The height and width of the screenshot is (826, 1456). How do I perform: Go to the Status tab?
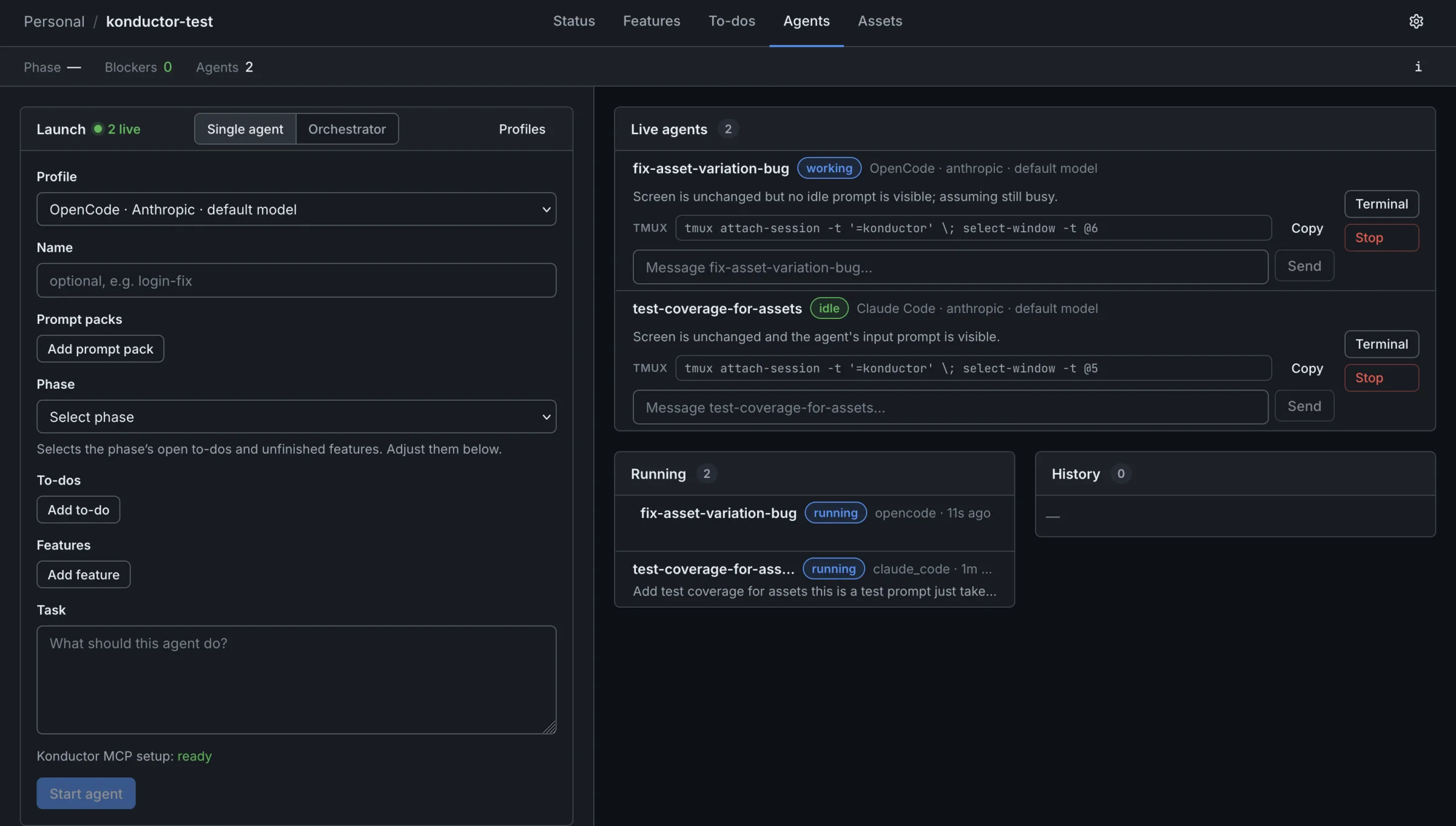[x=574, y=21]
